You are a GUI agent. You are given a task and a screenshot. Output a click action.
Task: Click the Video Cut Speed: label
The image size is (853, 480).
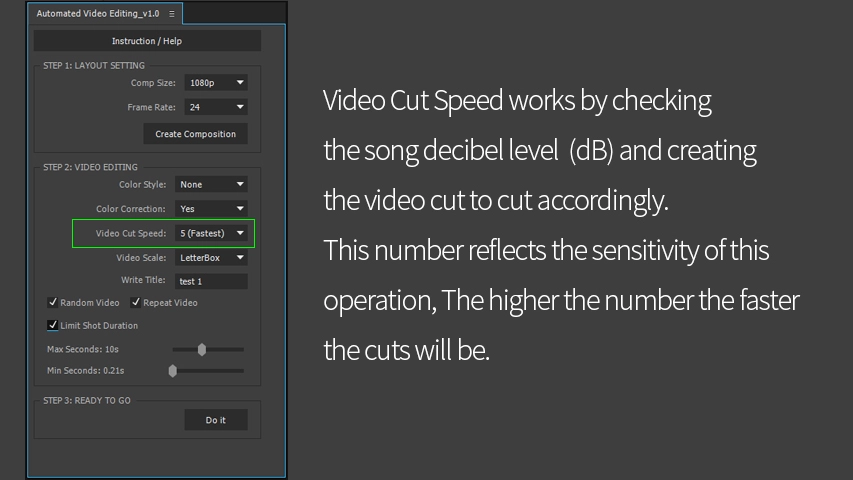tap(131, 233)
